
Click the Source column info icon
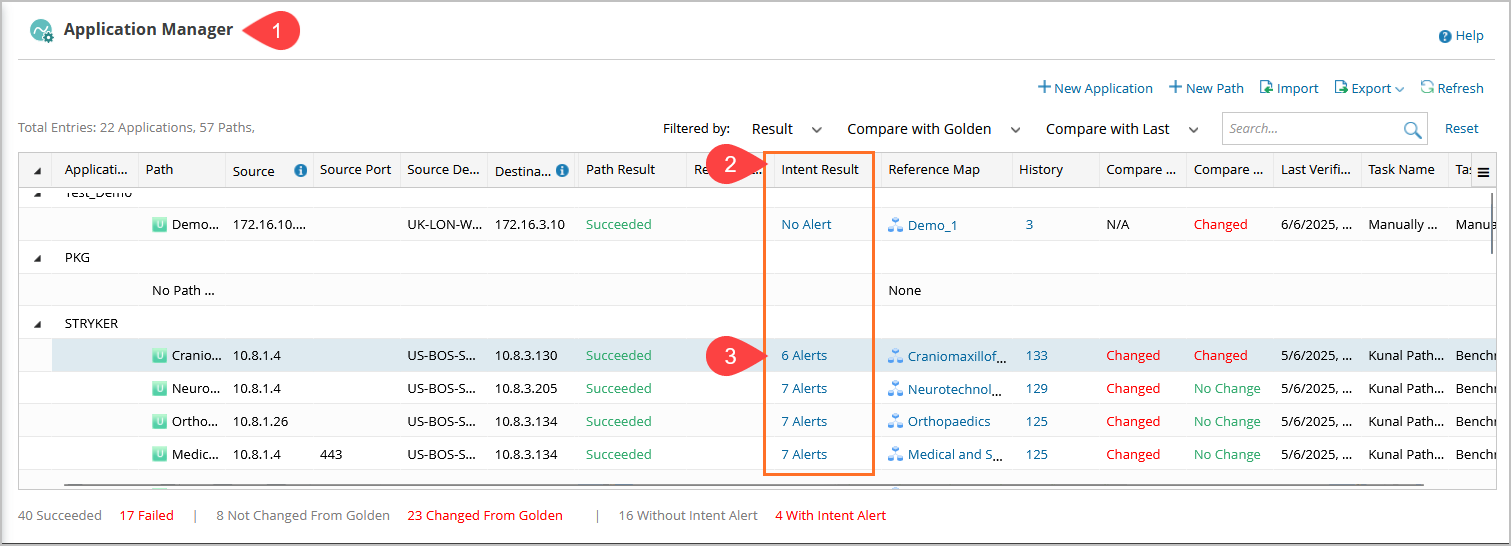(x=300, y=171)
